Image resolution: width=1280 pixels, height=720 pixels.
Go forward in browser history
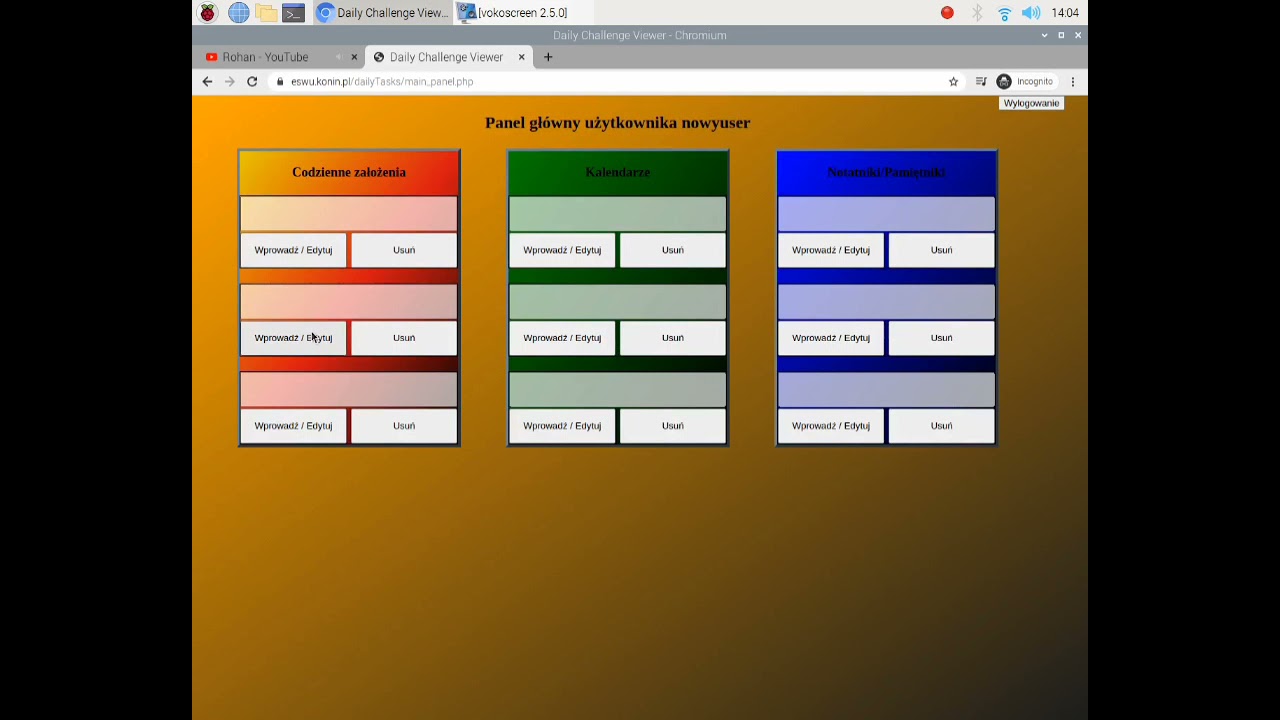[229, 82]
